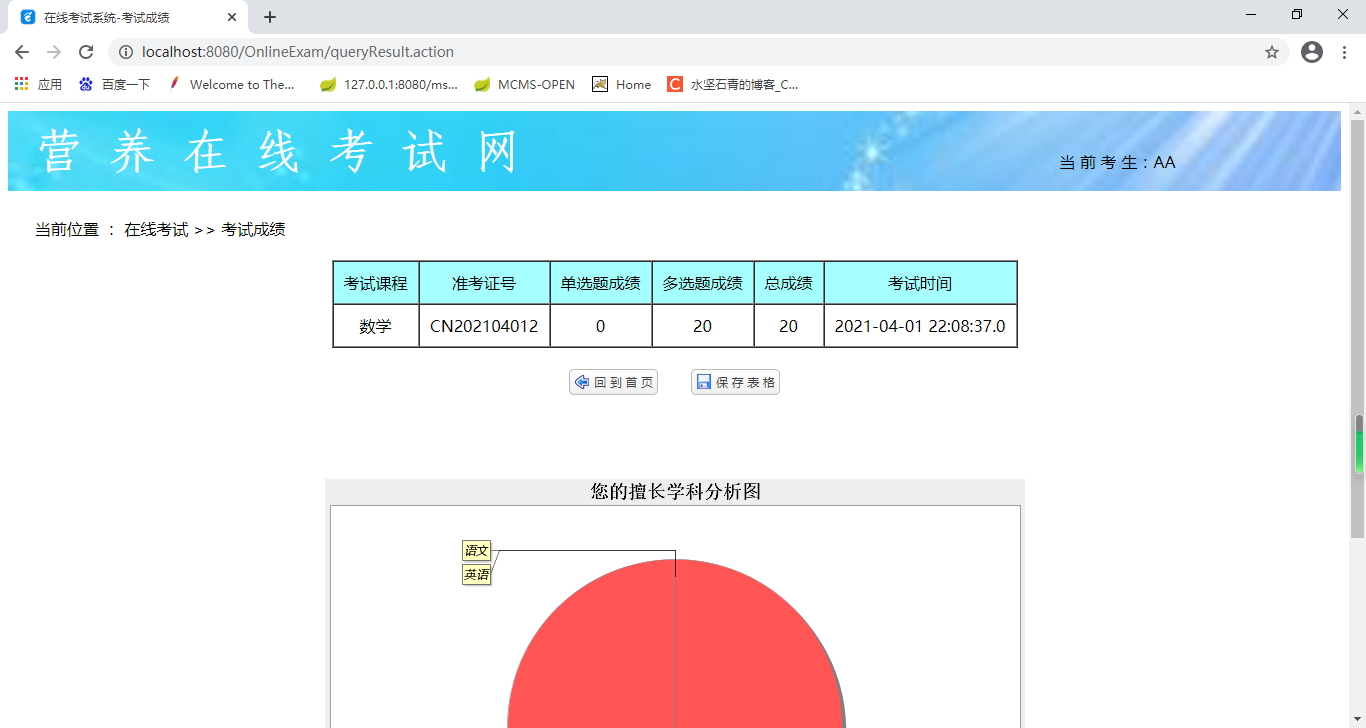1366x728 pixels.
Task: Open the Chrome three-dot menu
Action: (x=1344, y=51)
